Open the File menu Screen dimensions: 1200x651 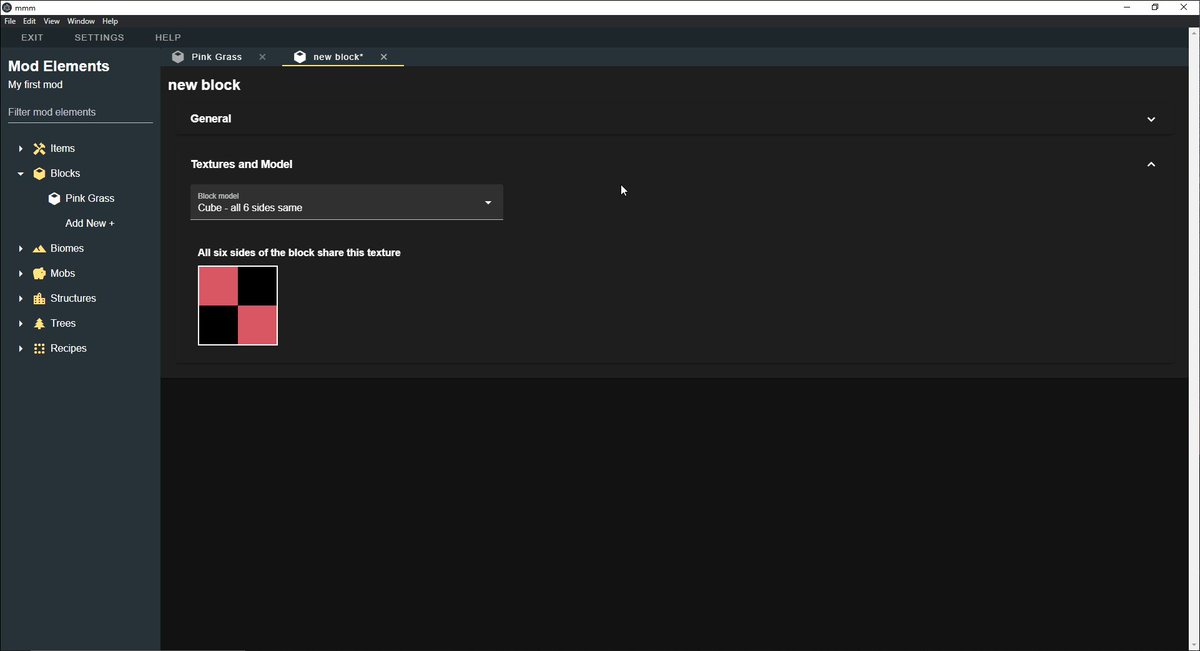pos(10,21)
